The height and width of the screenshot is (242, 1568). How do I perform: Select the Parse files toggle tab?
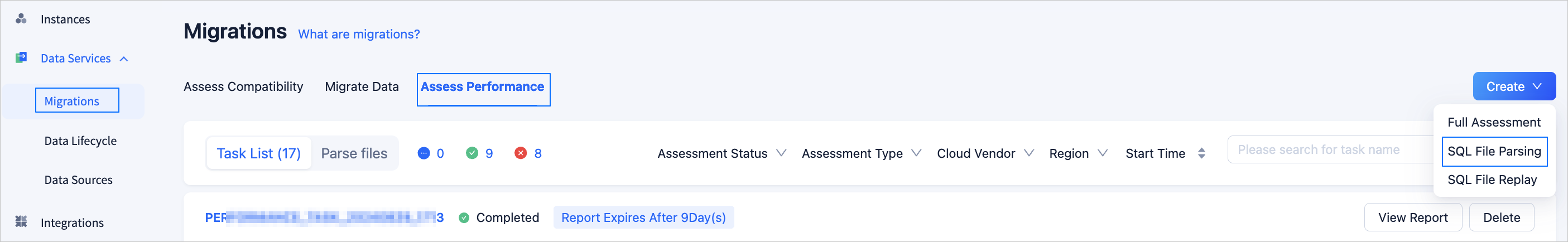point(354,153)
